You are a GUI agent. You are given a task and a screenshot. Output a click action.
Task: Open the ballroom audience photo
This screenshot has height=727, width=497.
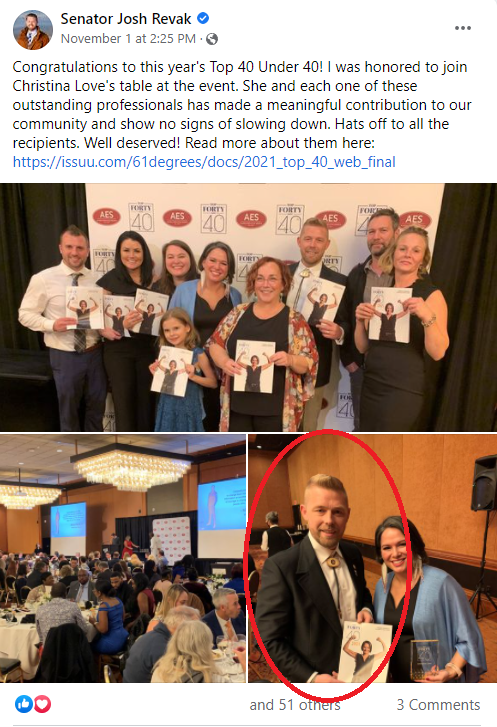[x=122, y=558]
